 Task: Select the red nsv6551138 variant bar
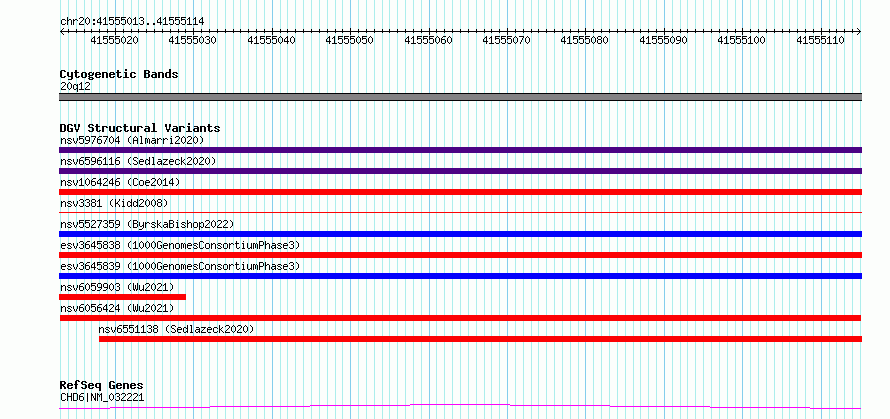tap(480, 339)
